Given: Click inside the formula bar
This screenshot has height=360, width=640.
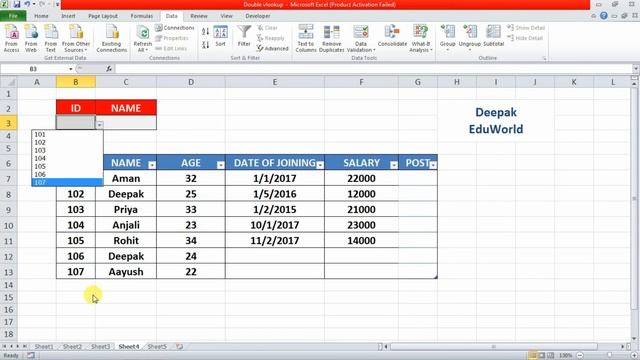Looking at the screenshot, I should click(373, 69).
